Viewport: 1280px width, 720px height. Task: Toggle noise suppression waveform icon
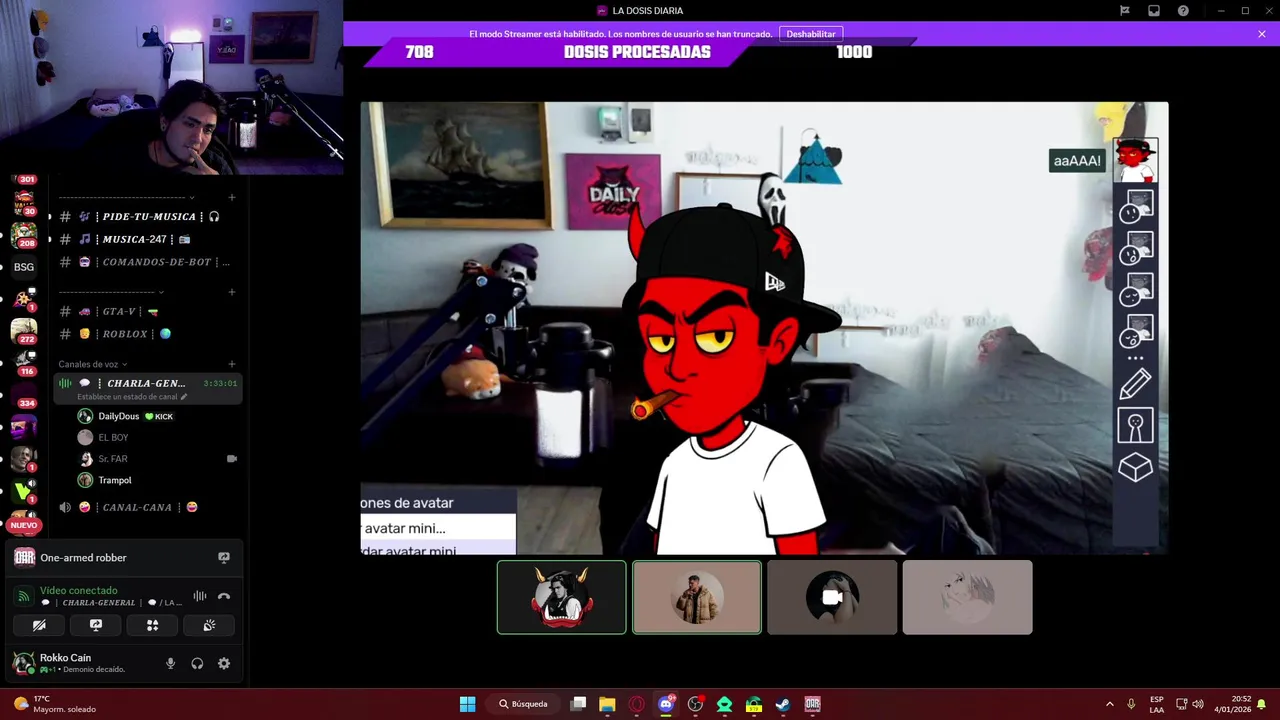[200, 596]
